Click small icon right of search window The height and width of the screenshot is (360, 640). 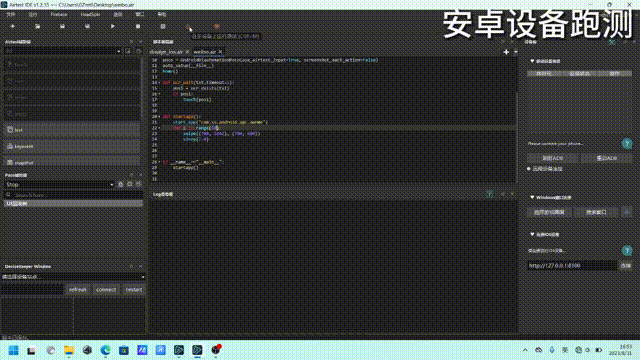[627, 212]
